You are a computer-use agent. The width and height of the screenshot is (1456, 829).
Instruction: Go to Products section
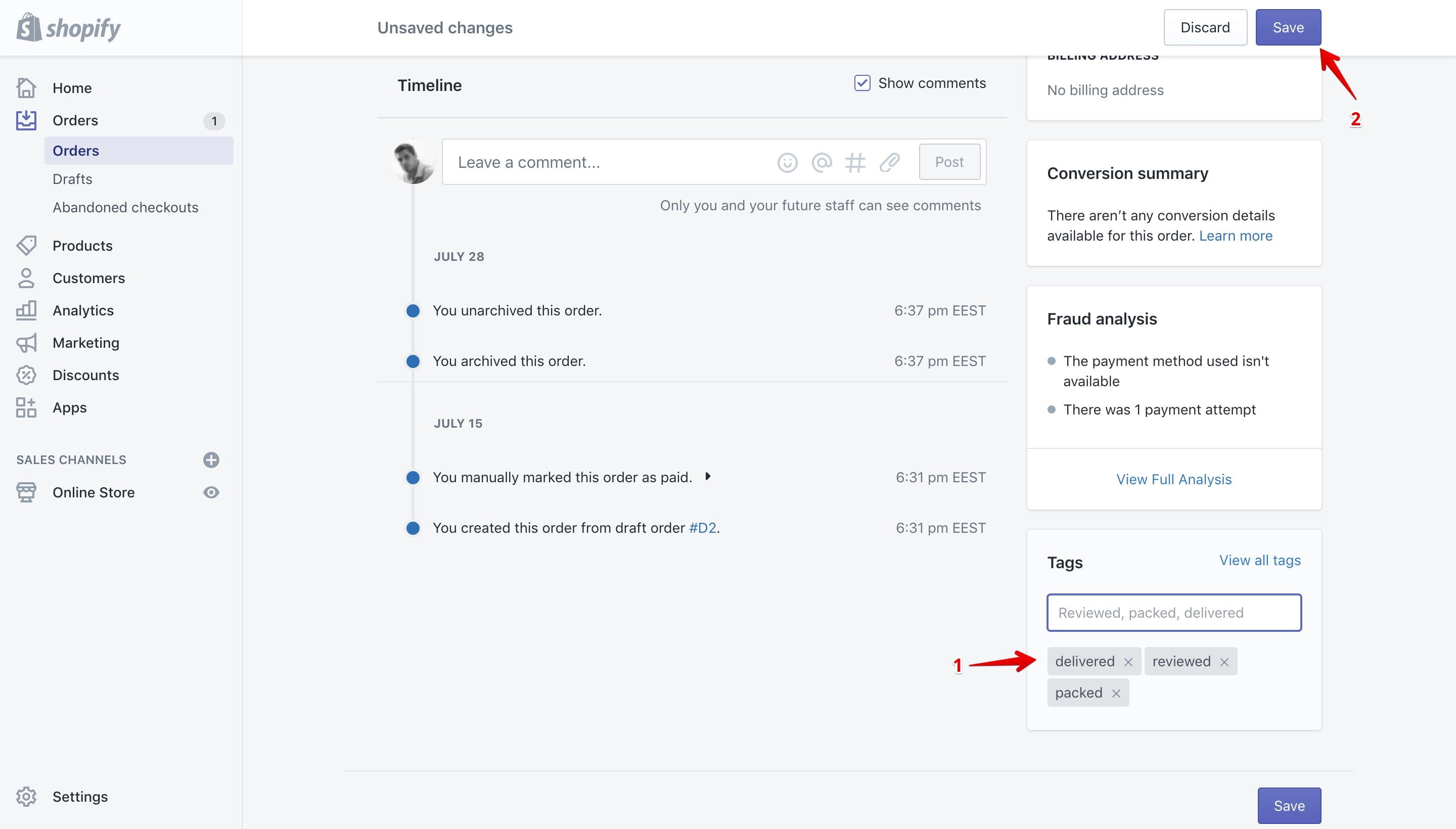(82, 245)
